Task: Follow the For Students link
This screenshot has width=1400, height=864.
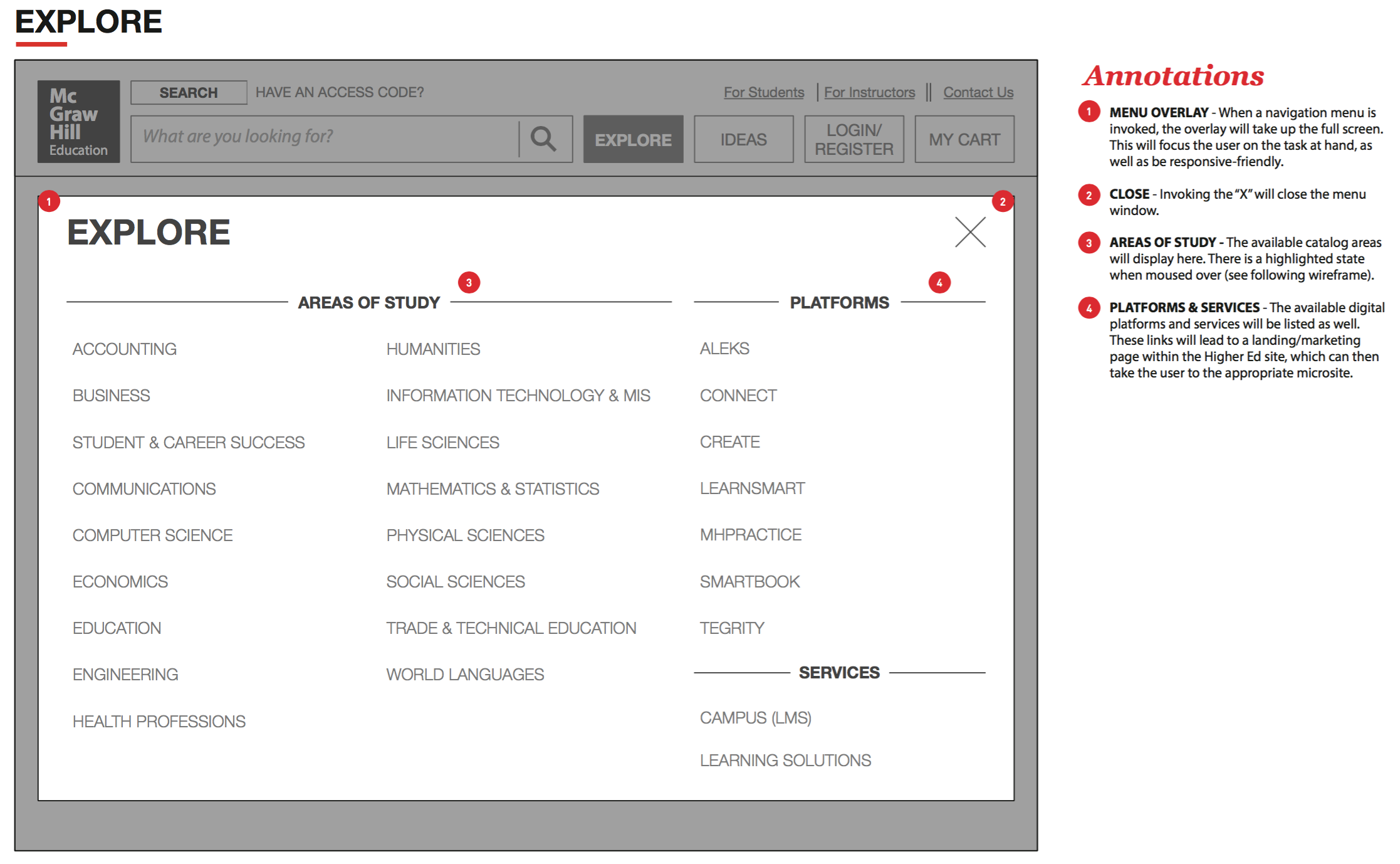Action: click(764, 92)
